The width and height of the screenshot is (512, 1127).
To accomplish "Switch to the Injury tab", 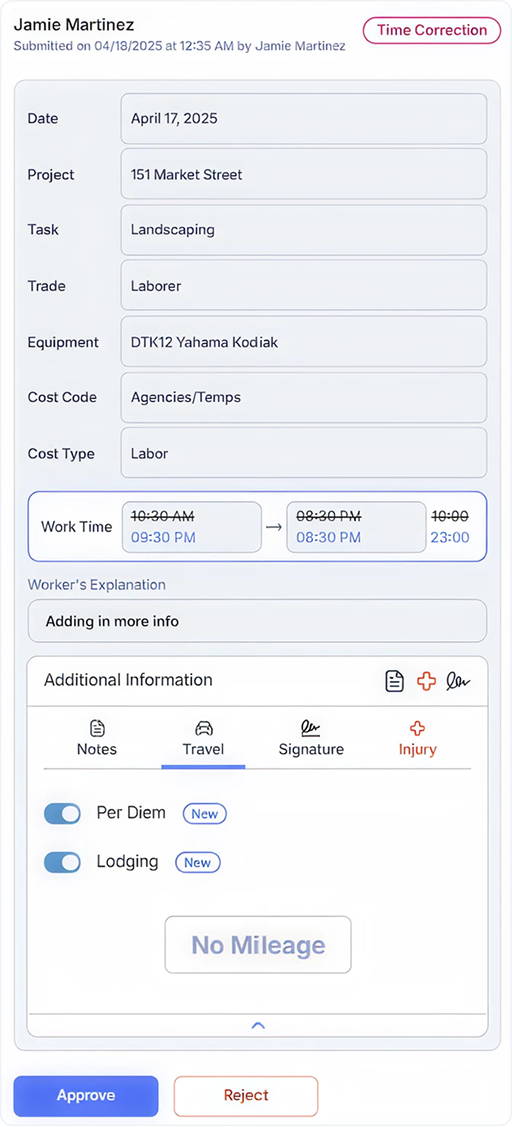I will (x=418, y=740).
